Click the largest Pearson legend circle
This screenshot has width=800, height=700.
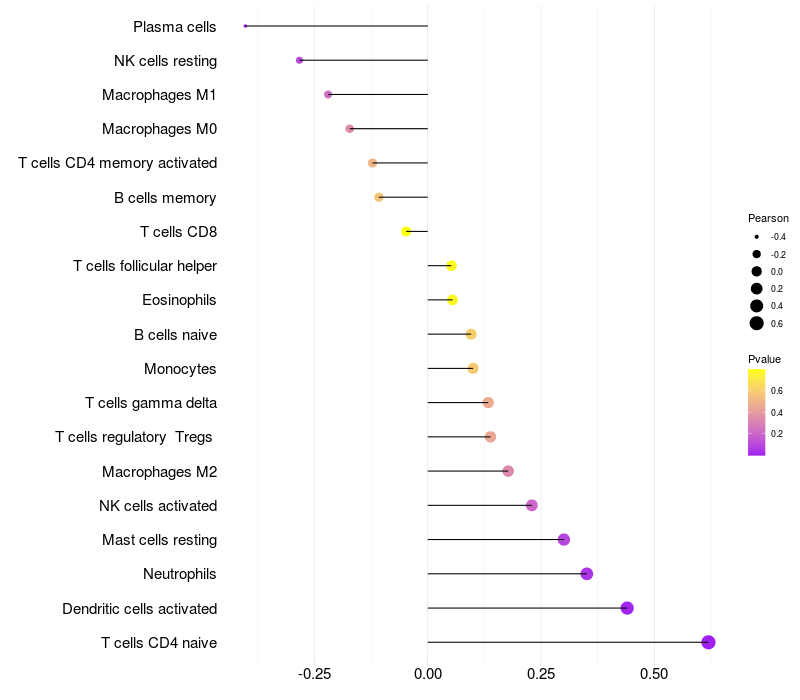click(757, 323)
